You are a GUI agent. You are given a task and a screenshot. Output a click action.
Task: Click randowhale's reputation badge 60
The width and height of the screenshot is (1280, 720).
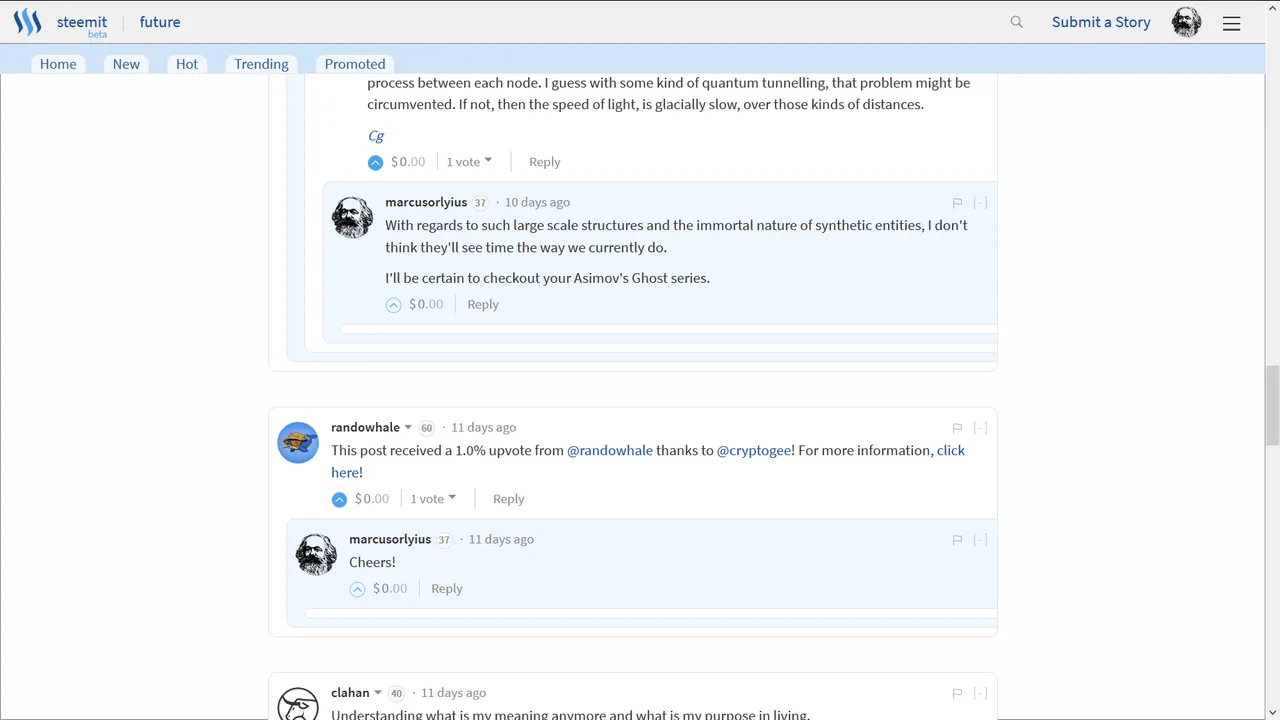coord(426,428)
